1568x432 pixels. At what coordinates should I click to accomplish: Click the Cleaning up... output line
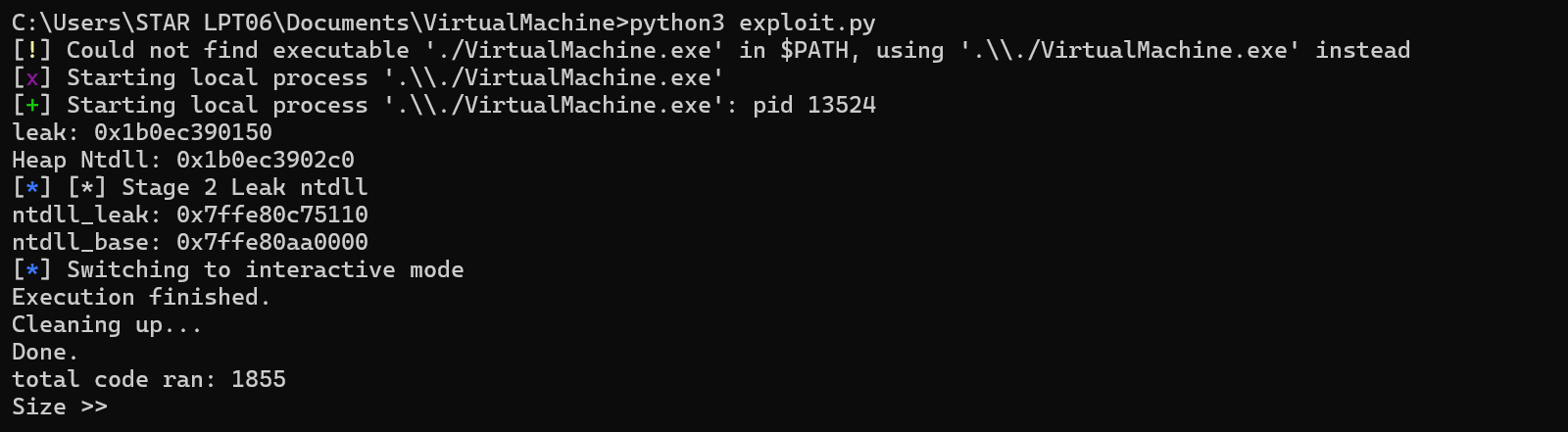coord(107,325)
